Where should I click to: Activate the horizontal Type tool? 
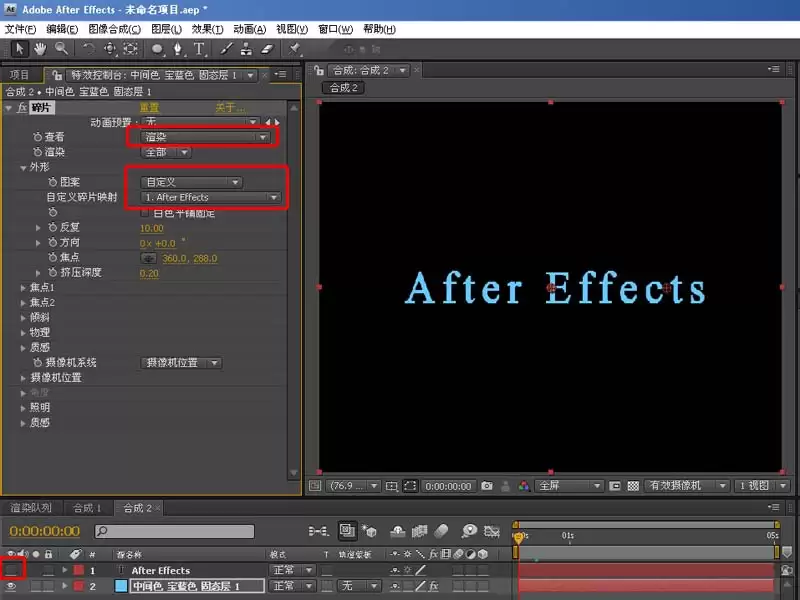(199, 49)
